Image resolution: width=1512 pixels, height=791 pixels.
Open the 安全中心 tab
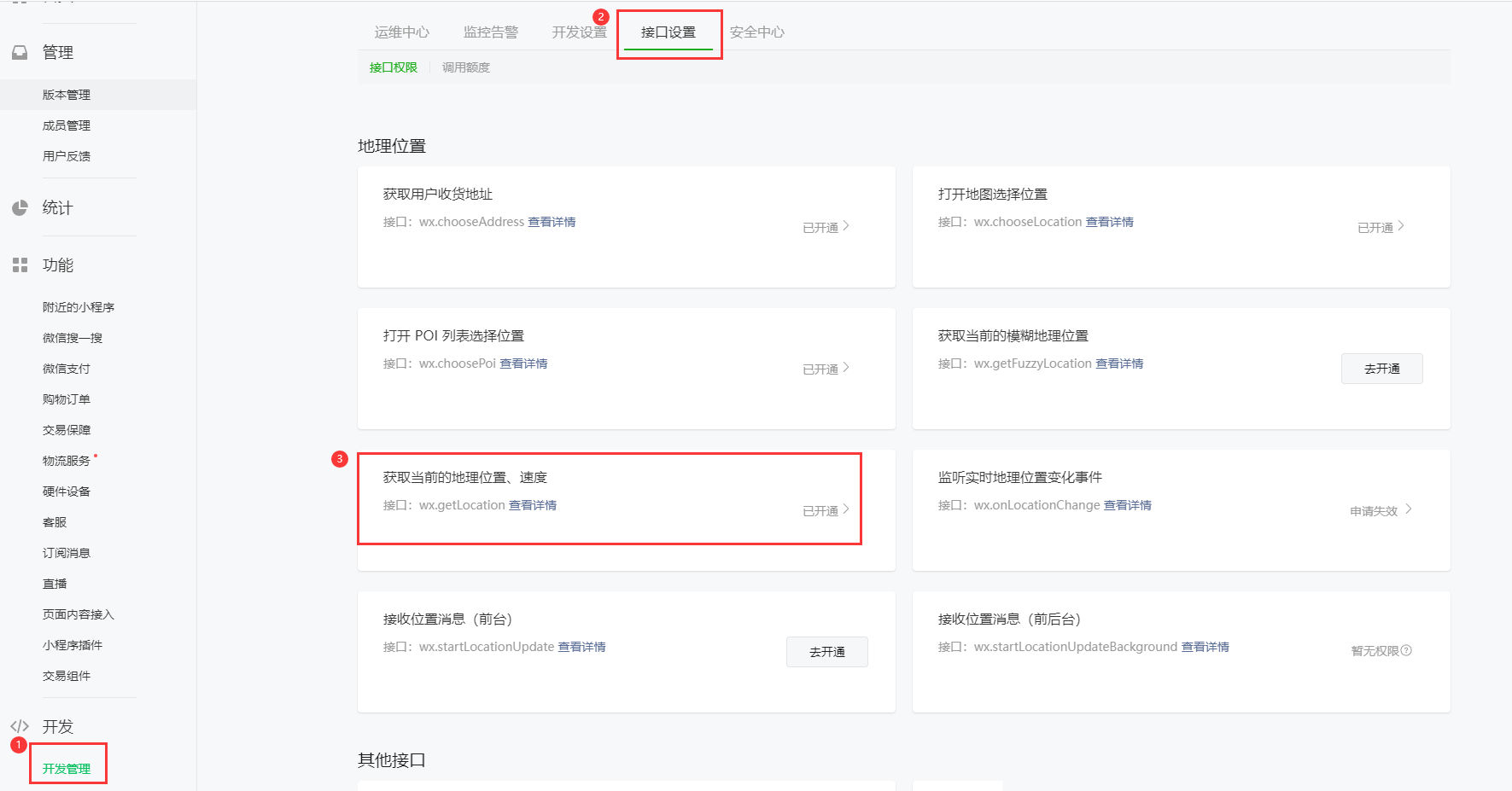tap(756, 32)
